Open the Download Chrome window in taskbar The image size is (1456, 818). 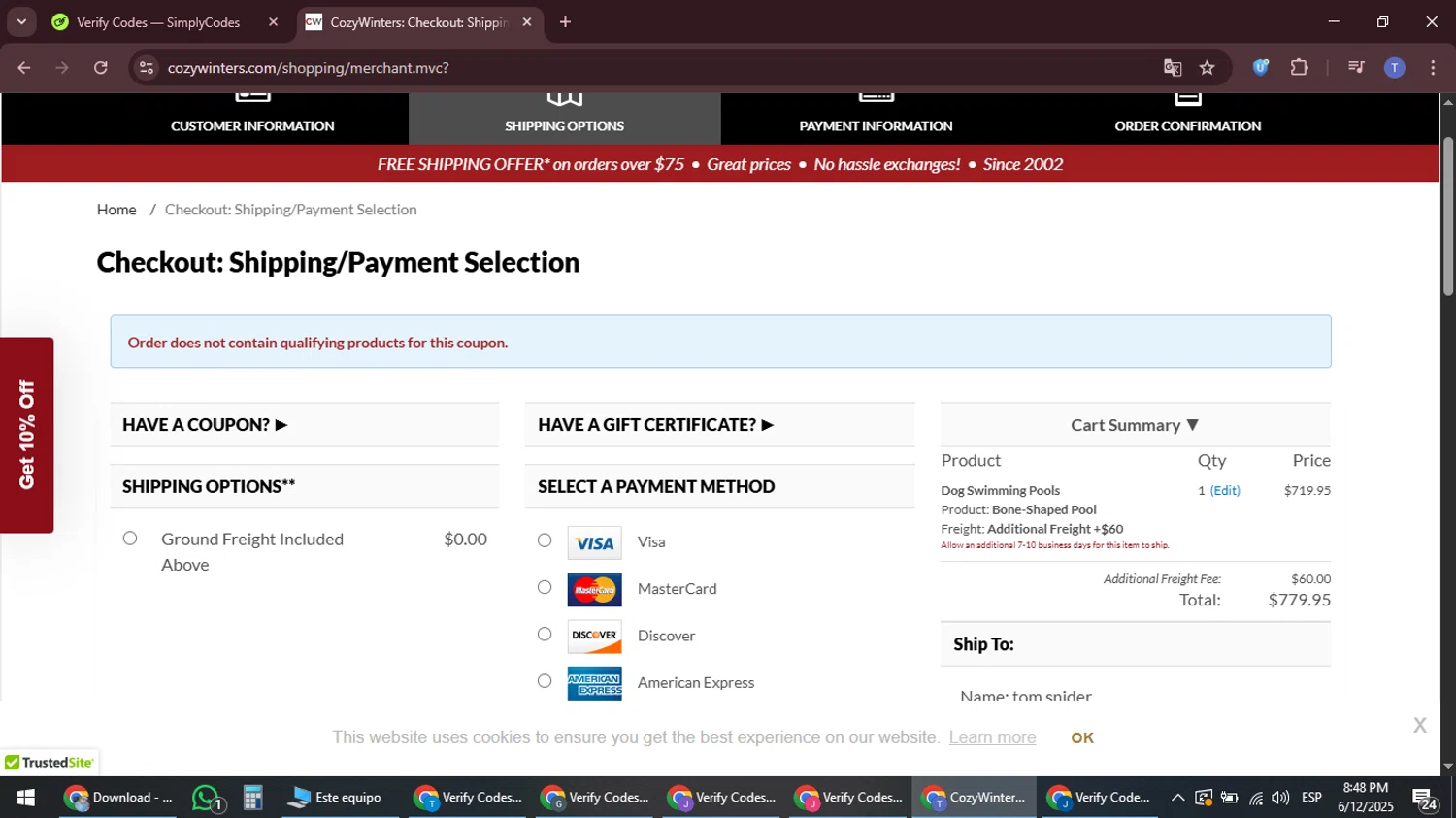[118, 798]
